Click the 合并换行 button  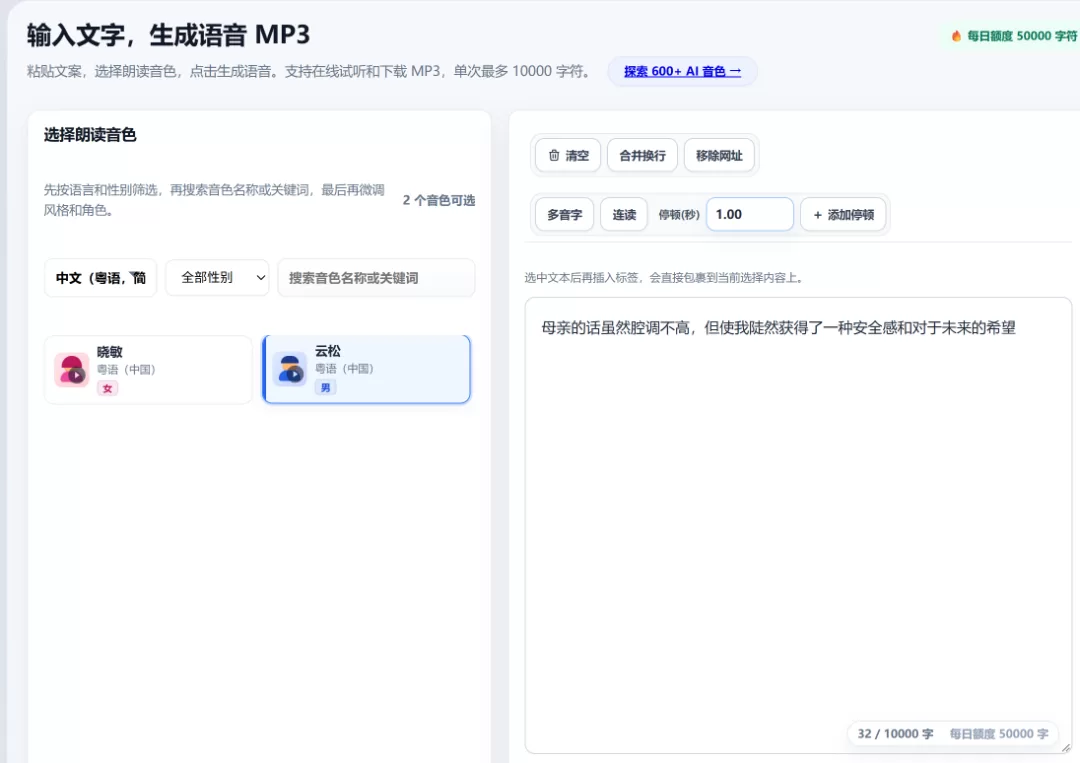click(x=642, y=156)
